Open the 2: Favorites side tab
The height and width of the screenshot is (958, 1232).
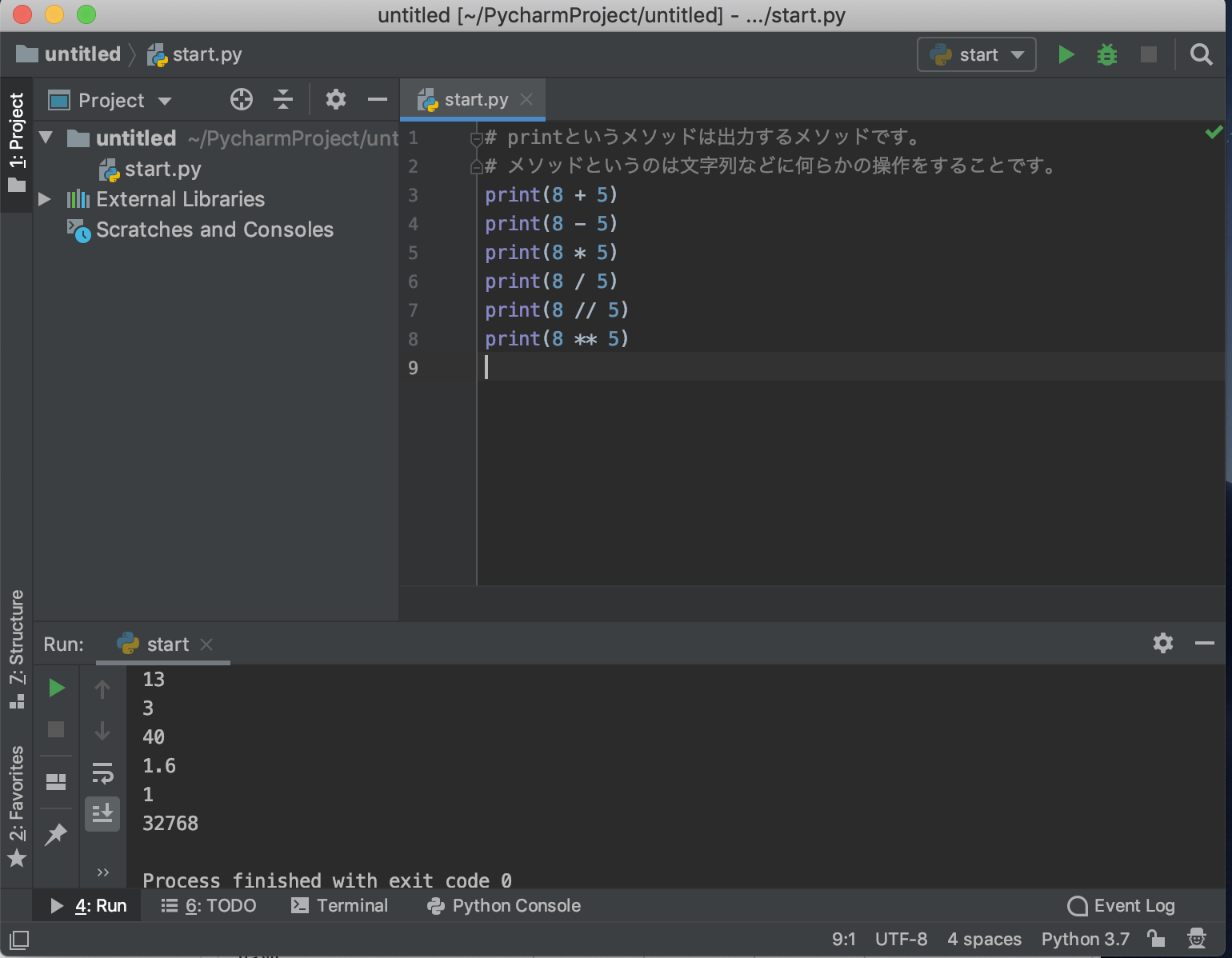[17, 806]
